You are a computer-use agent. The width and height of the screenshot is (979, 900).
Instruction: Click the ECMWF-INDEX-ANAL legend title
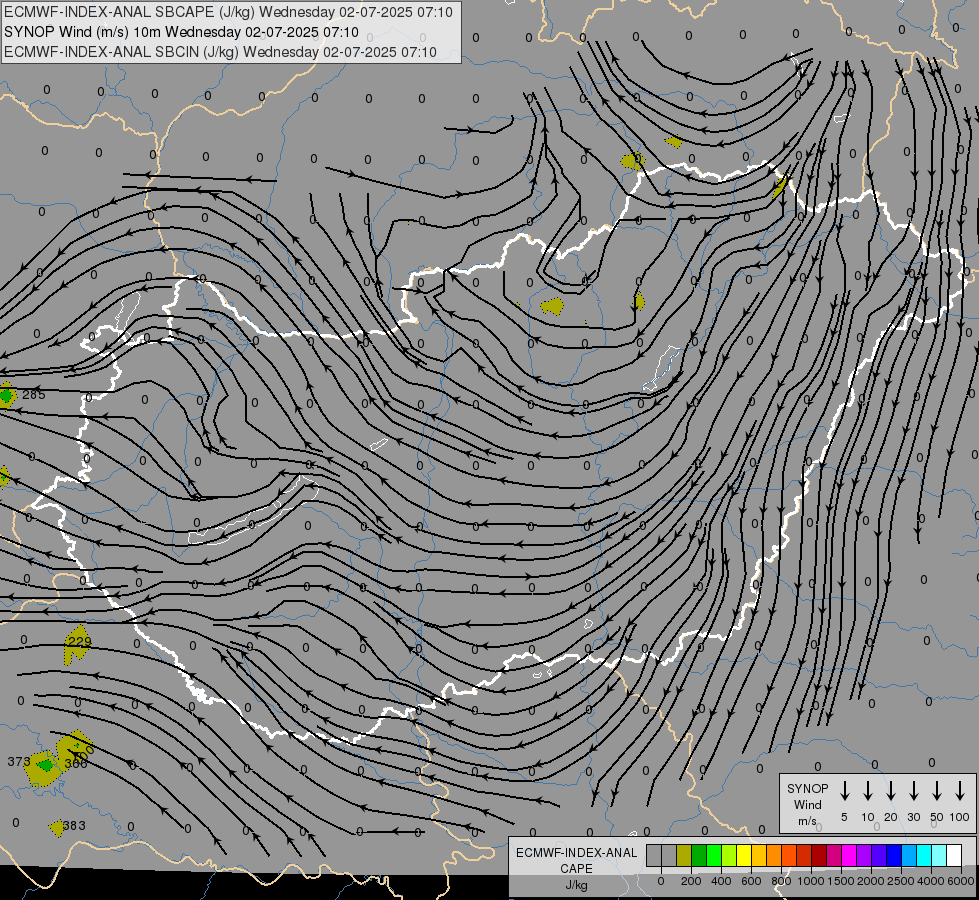point(576,853)
